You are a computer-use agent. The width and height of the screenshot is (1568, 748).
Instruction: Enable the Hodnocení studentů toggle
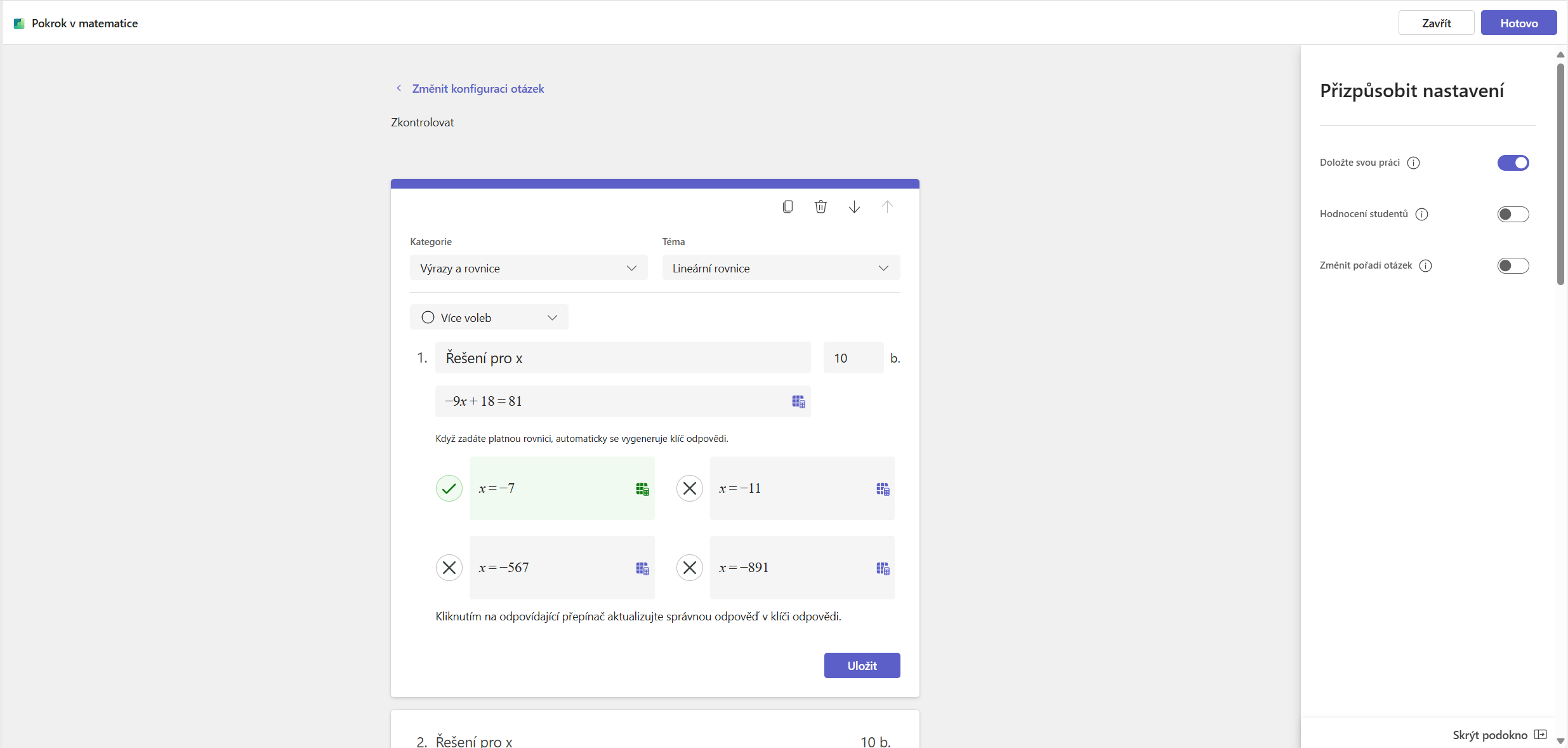point(1513,214)
